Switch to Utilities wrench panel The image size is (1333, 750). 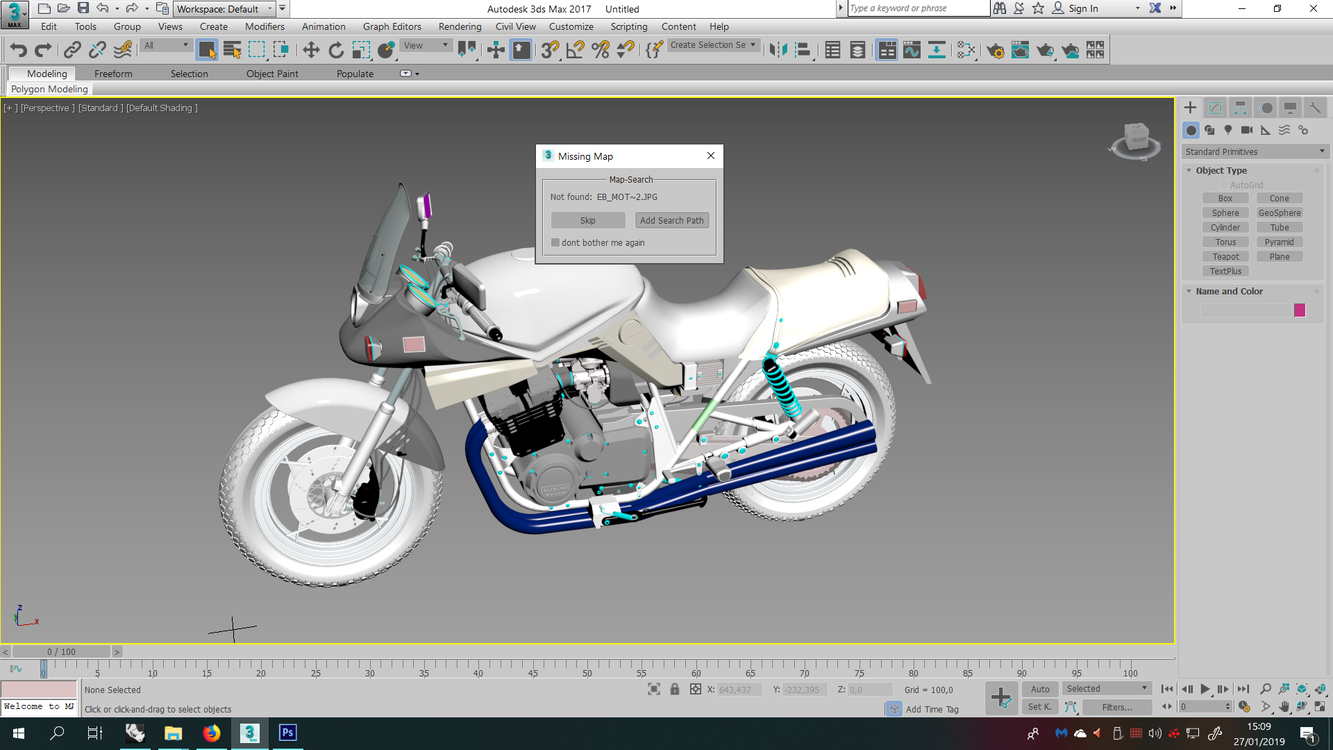[1315, 108]
